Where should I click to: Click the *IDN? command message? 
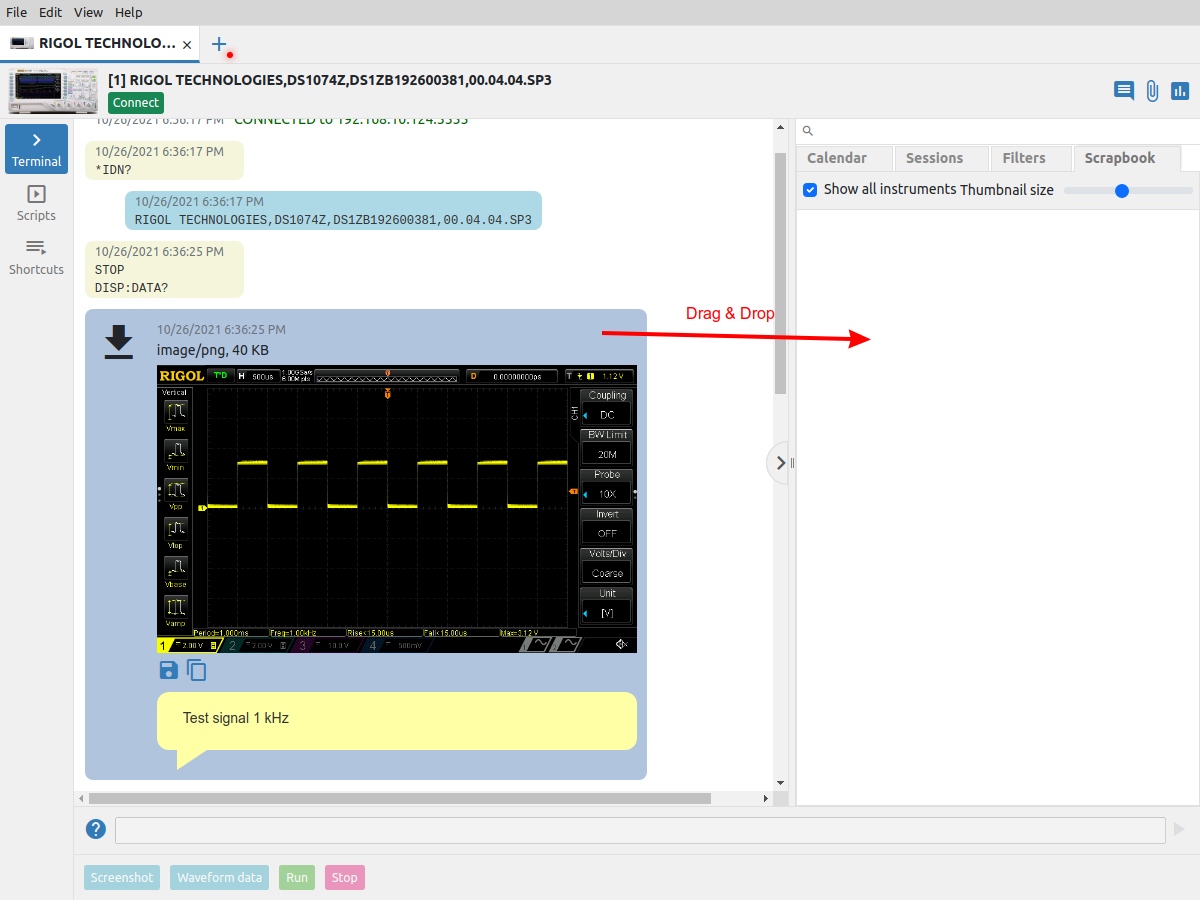pyautogui.click(x=164, y=160)
